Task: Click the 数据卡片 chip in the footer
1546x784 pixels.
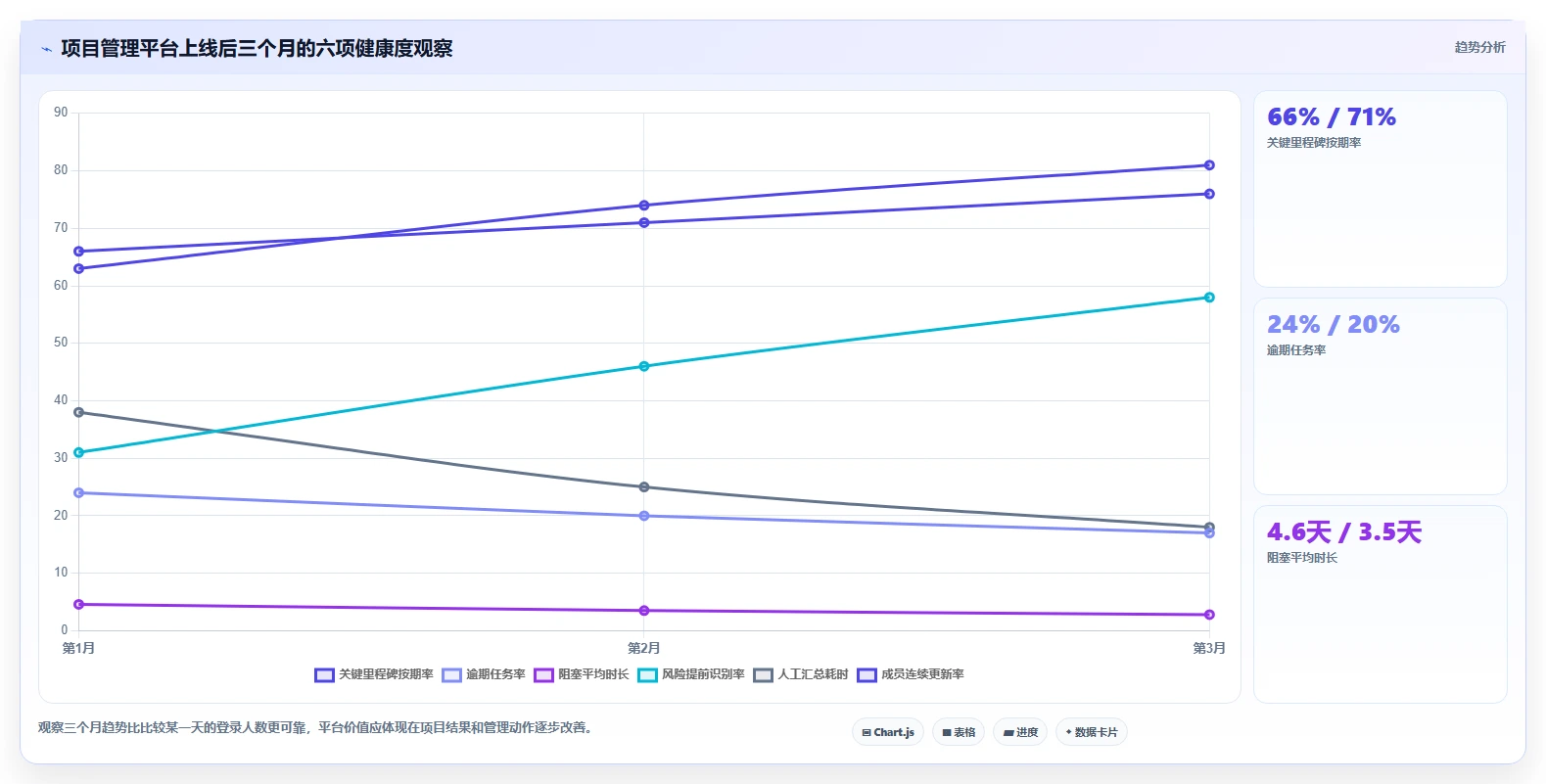Action: (x=1092, y=732)
